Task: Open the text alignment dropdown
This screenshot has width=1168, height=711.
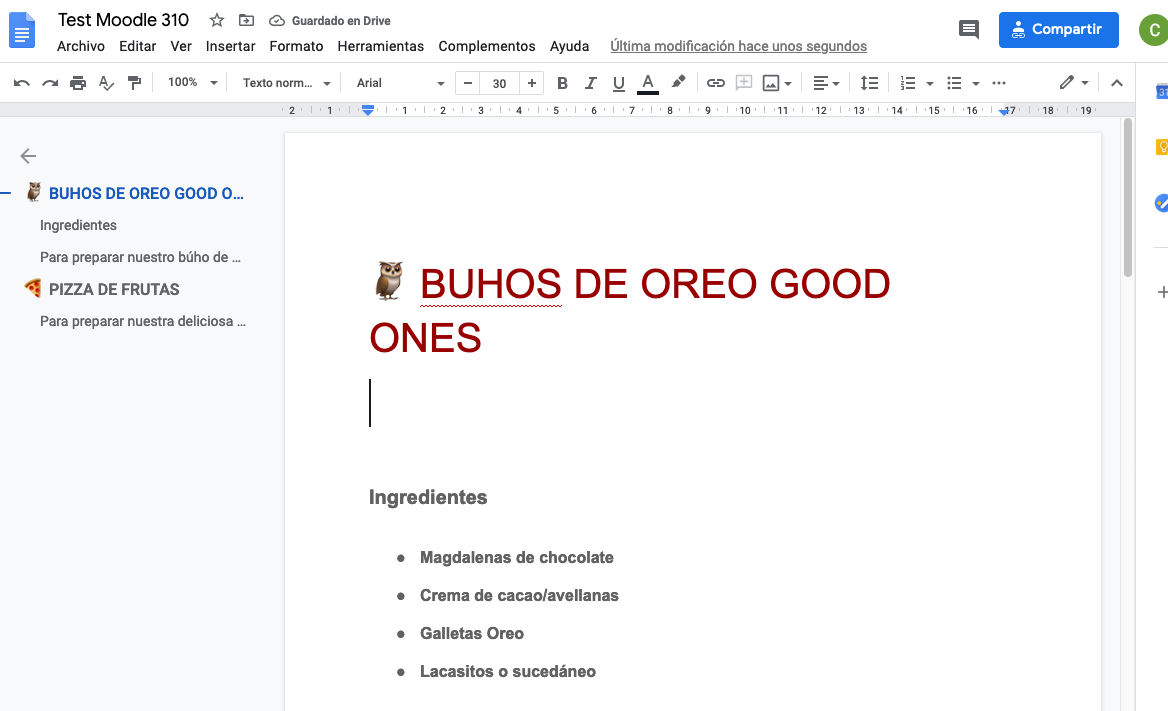Action: click(x=826, y=83)
